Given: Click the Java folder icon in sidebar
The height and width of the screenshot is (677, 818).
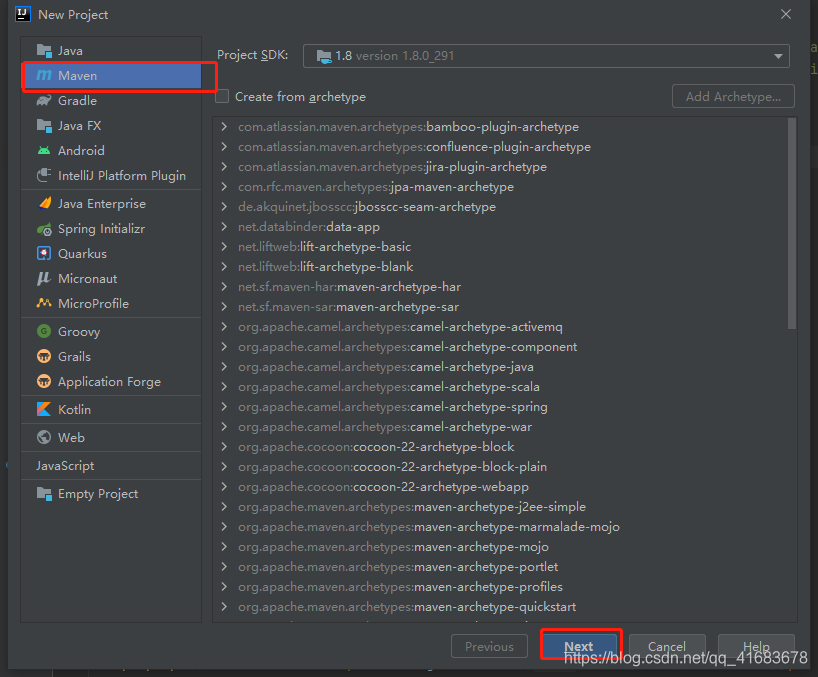Looking at the screenshot, I should (x=44, y=51).
